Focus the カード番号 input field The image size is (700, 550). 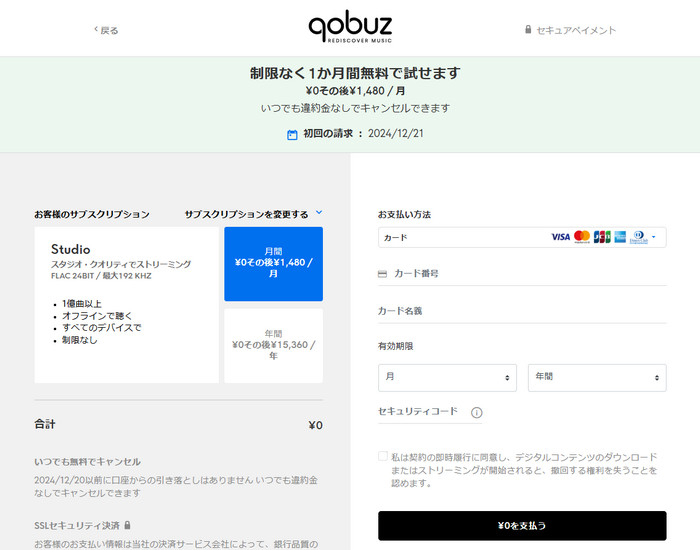click(522, 274)
